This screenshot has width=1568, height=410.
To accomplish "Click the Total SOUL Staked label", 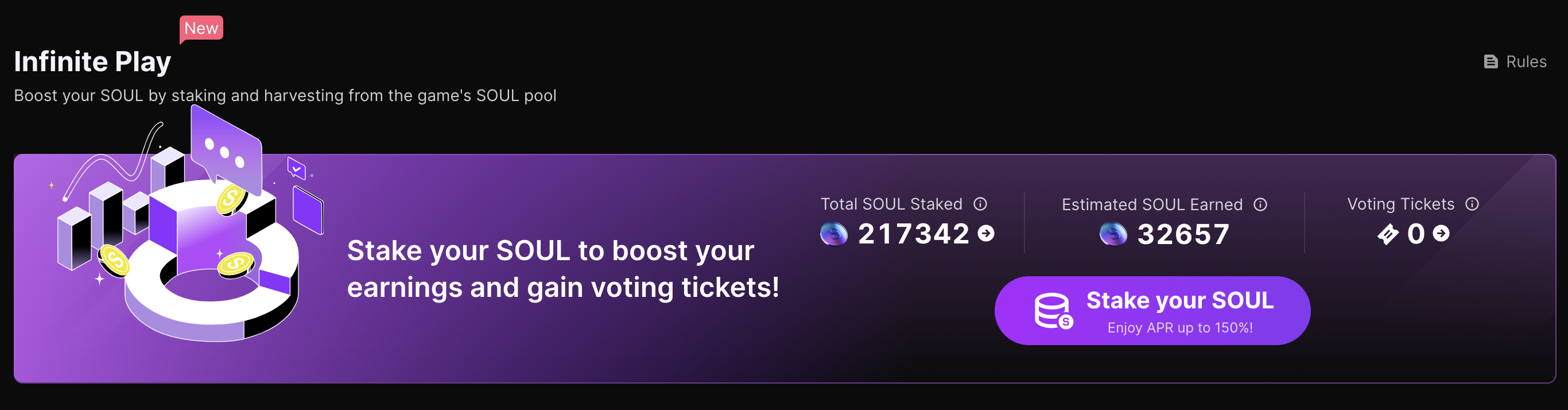I will (891, 204).
